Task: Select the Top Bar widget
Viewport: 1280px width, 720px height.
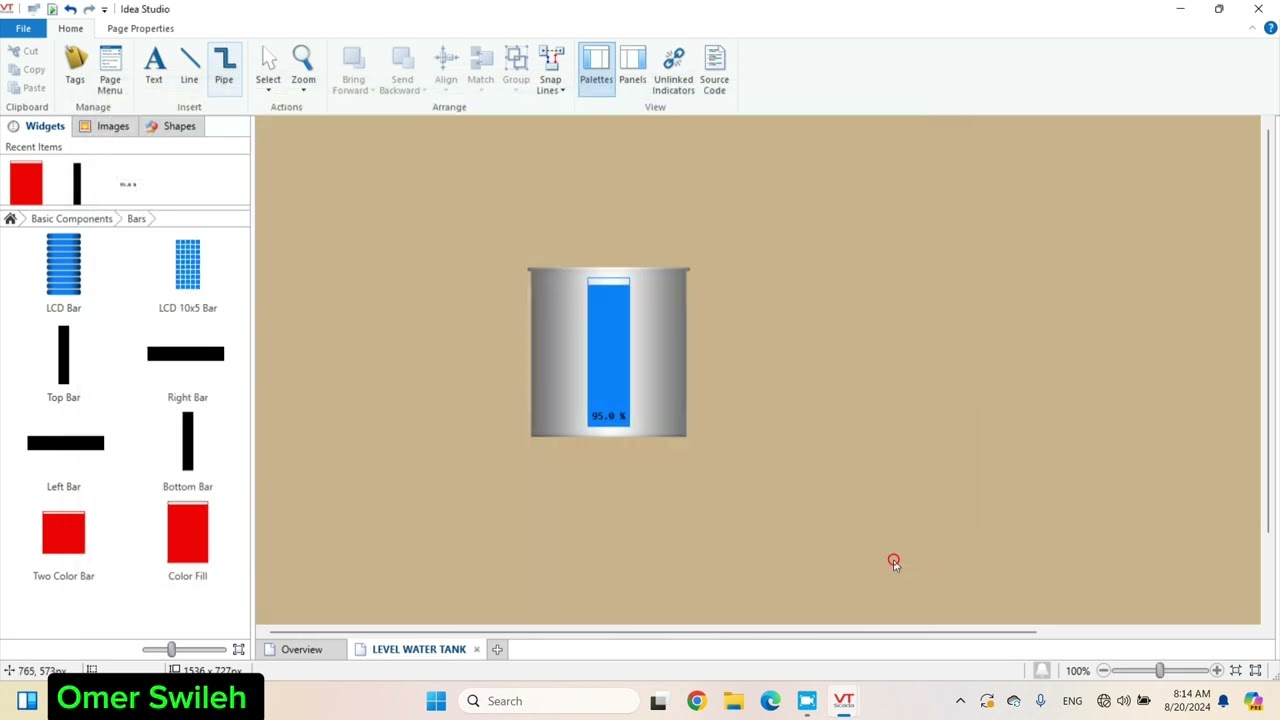Action: (63, 363)
